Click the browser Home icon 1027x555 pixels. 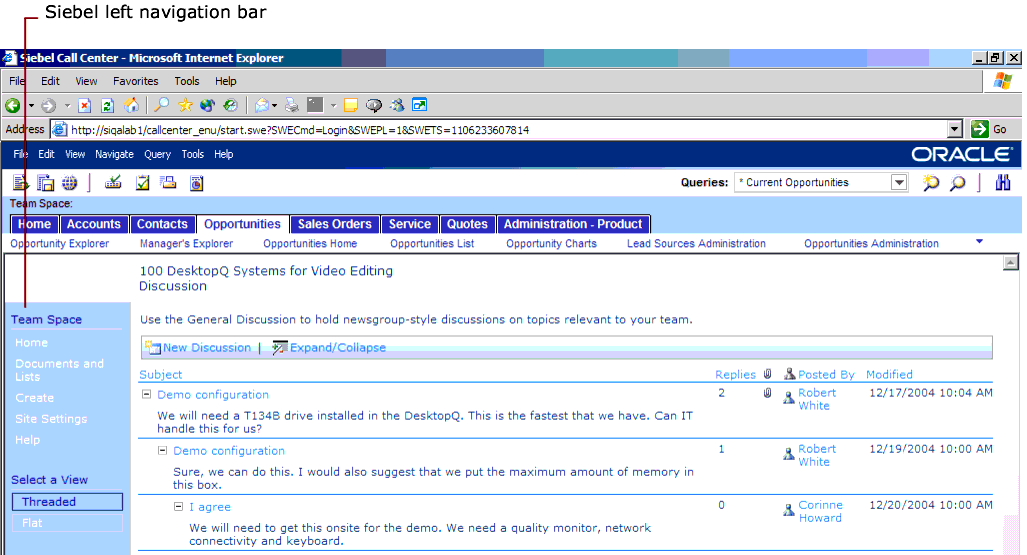132,105
